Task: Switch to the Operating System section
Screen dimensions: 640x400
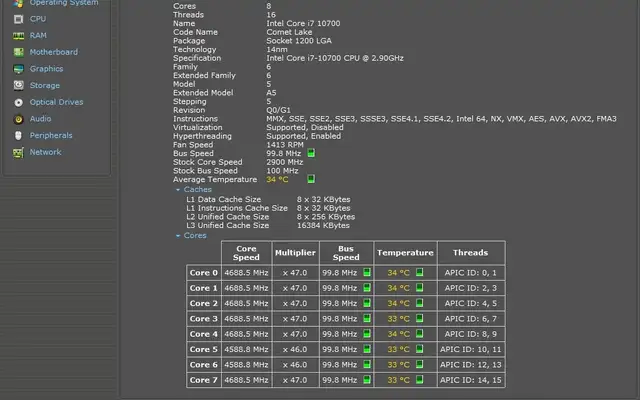Action: pyautogui.click(x=63, y=3)
